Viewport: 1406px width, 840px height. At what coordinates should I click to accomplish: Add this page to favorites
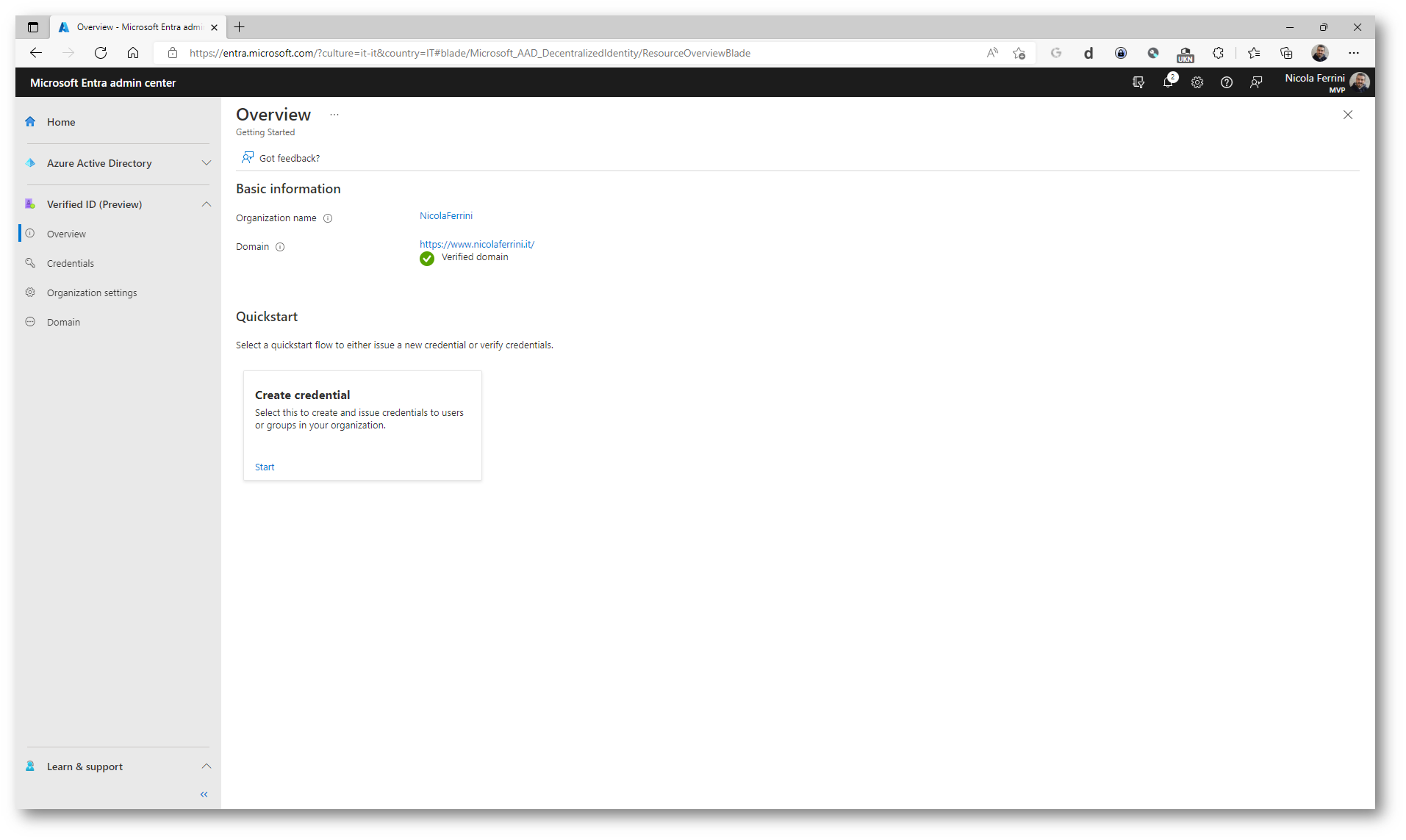coord(1019,53)
